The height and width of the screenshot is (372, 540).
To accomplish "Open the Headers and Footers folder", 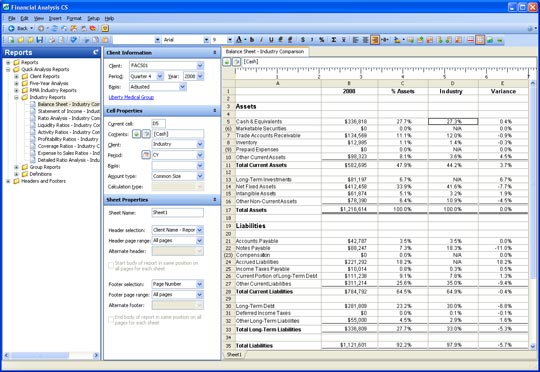I will click(43, 181).
